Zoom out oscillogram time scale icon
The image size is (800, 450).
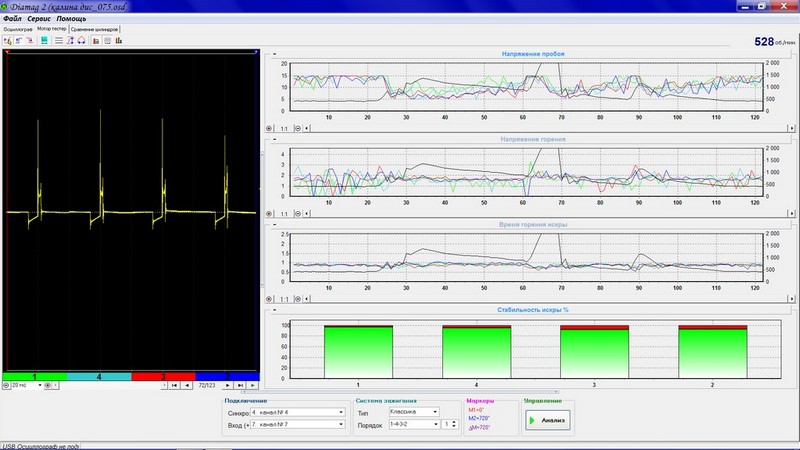point(6,386)
